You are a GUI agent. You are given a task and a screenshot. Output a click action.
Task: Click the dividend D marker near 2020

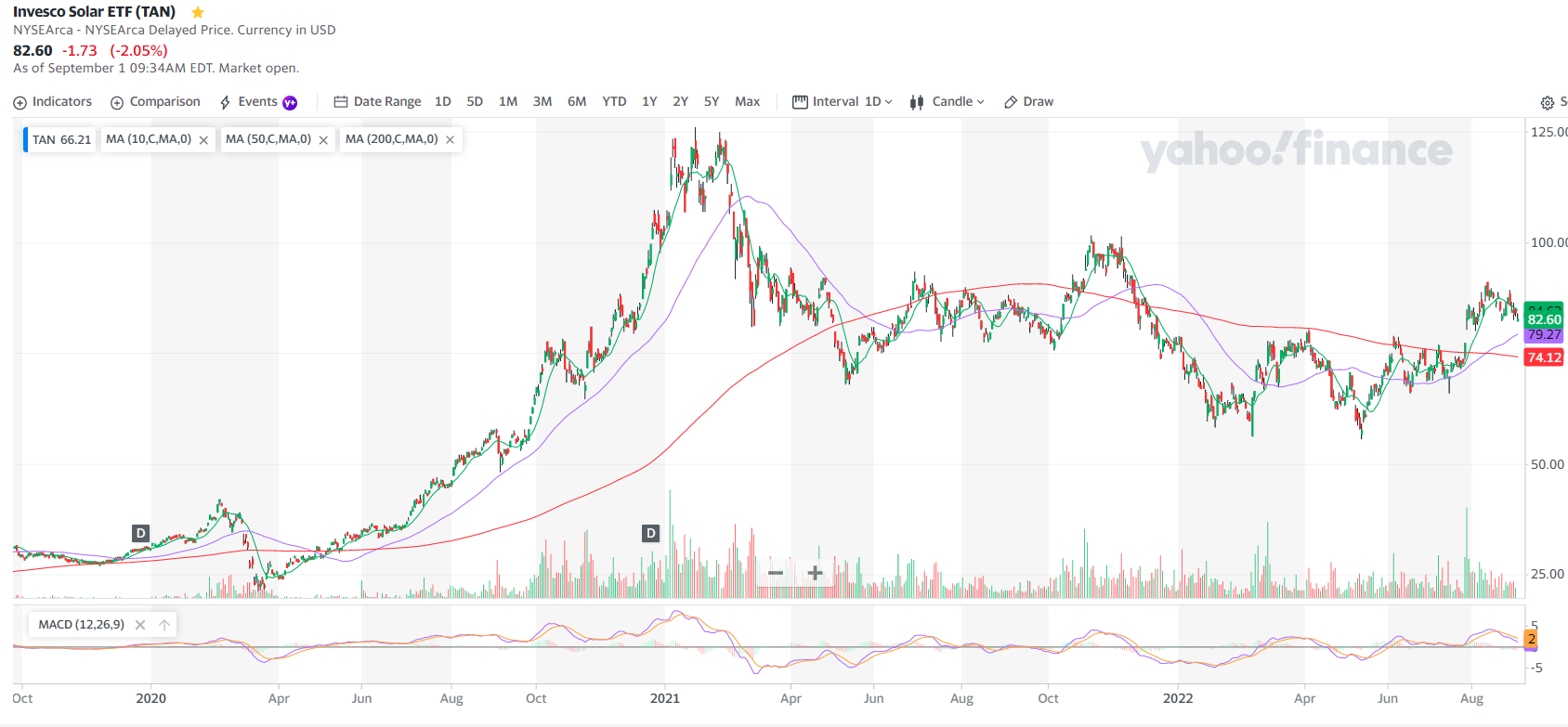[140, 533]
